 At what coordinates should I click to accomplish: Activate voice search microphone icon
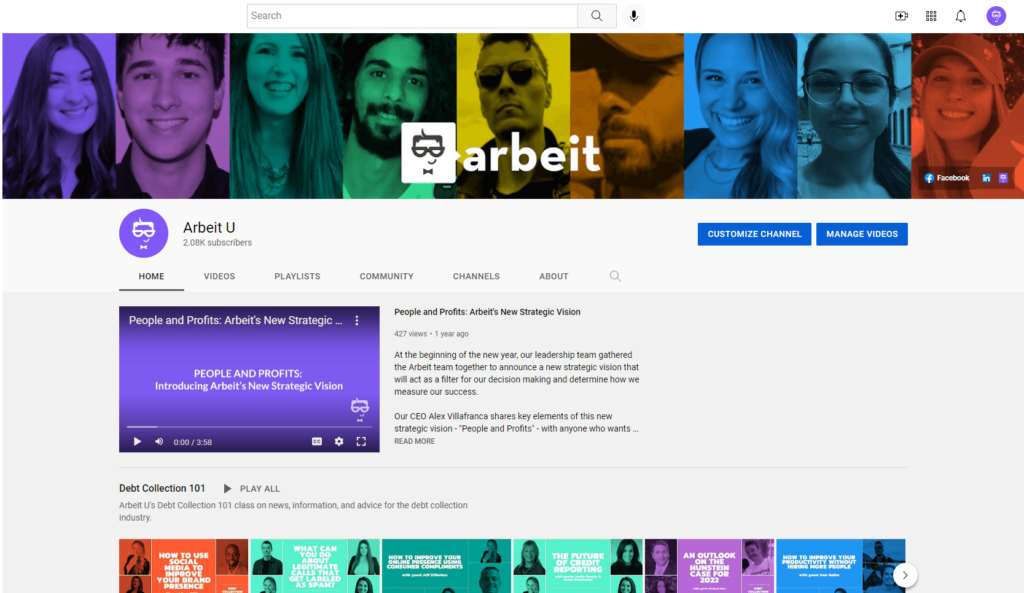[x=633, y=16]
